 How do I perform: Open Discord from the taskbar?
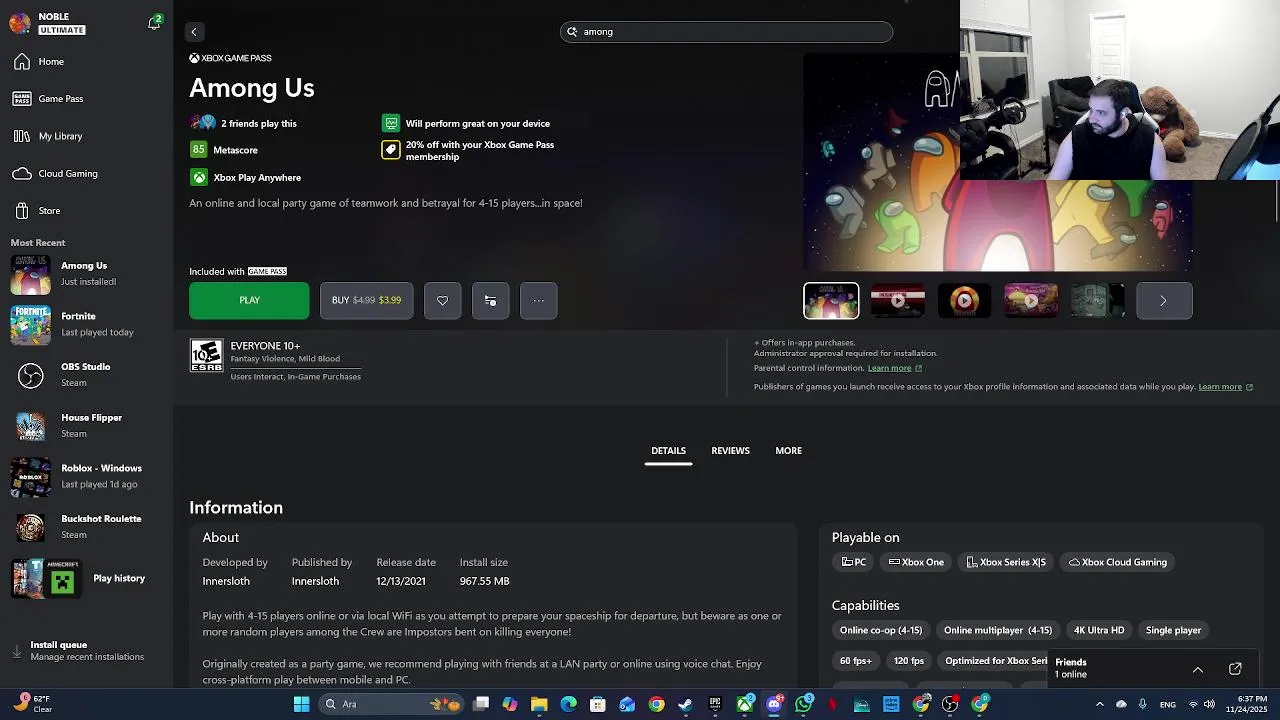(x=774, y=705)
